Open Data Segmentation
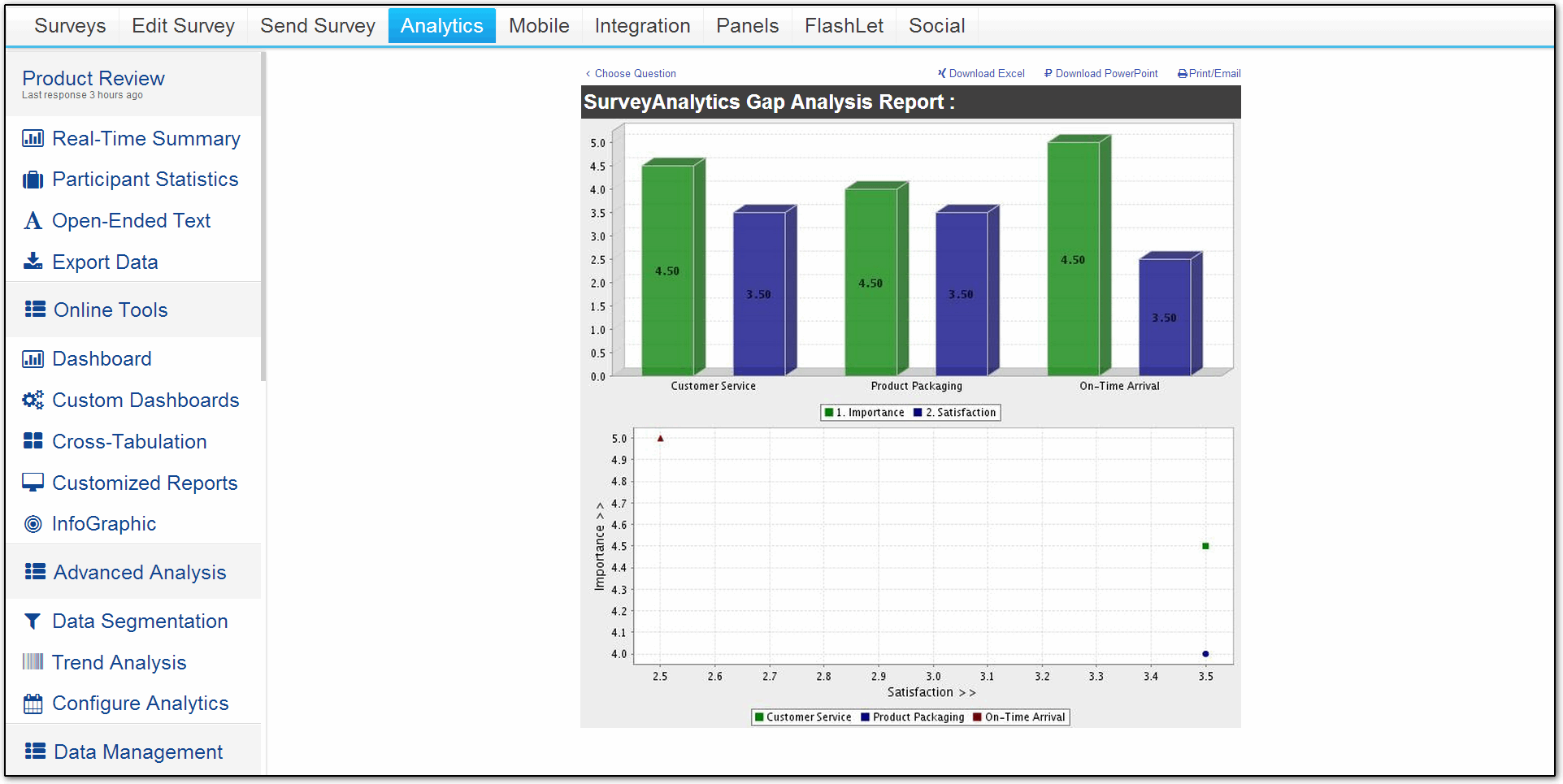This screenshot has height=784, width=1563. coord(140,622)
